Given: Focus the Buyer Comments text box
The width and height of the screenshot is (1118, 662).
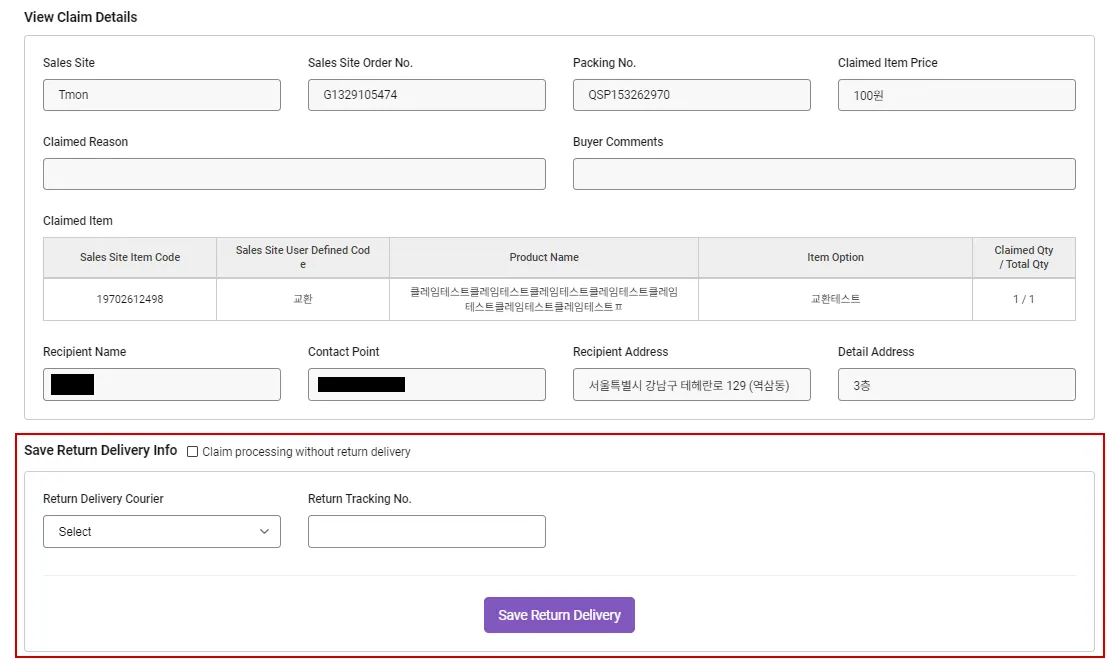Looking at the screenshot, I should pos(823,174).
